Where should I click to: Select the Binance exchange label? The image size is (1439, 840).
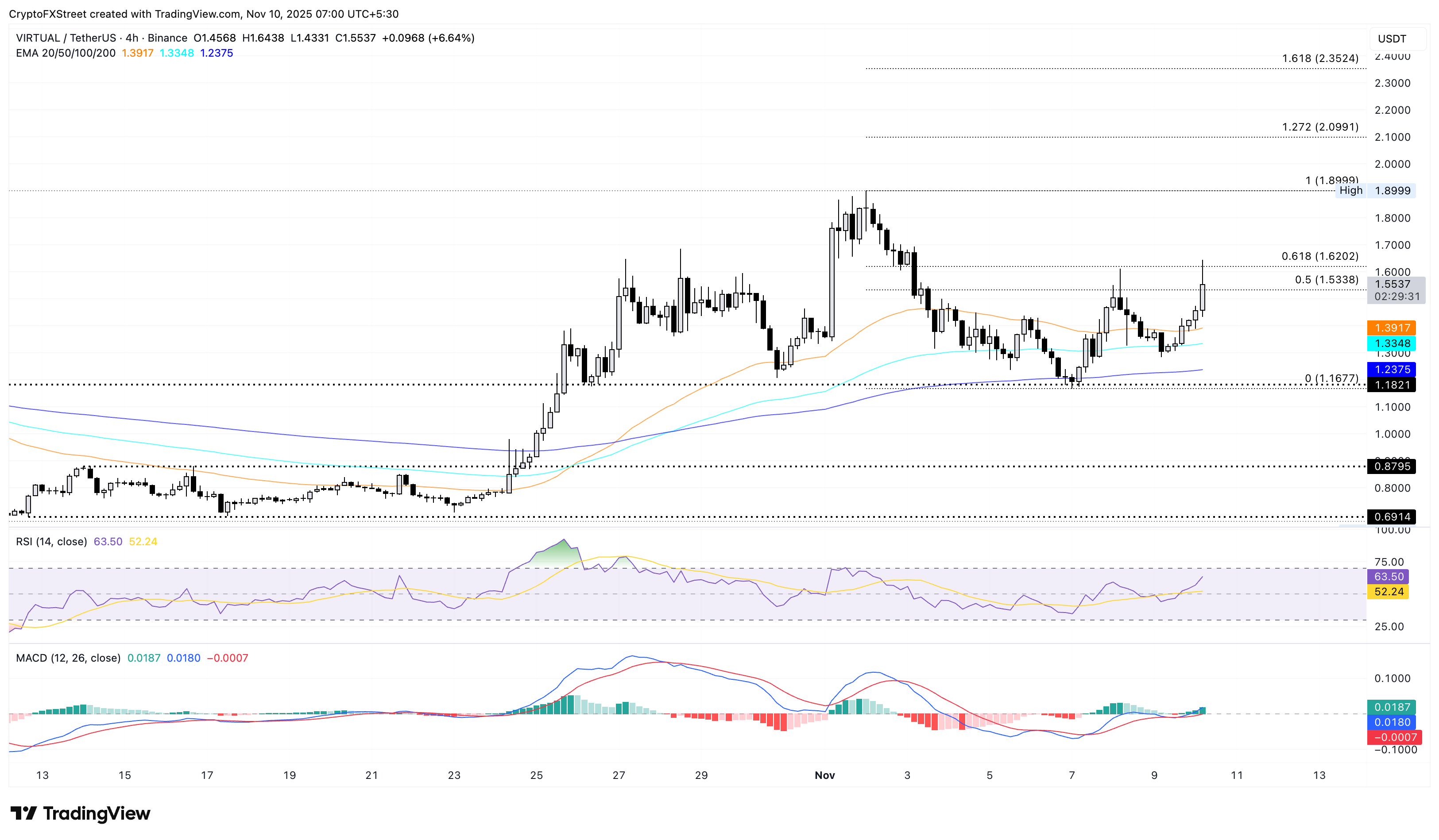coord(168,38)
